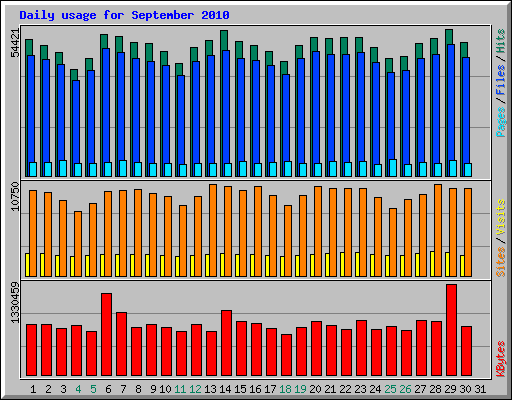Select green weekend day label 4
This screenshot has width=512, height=400.
click(x=78, y=389)
